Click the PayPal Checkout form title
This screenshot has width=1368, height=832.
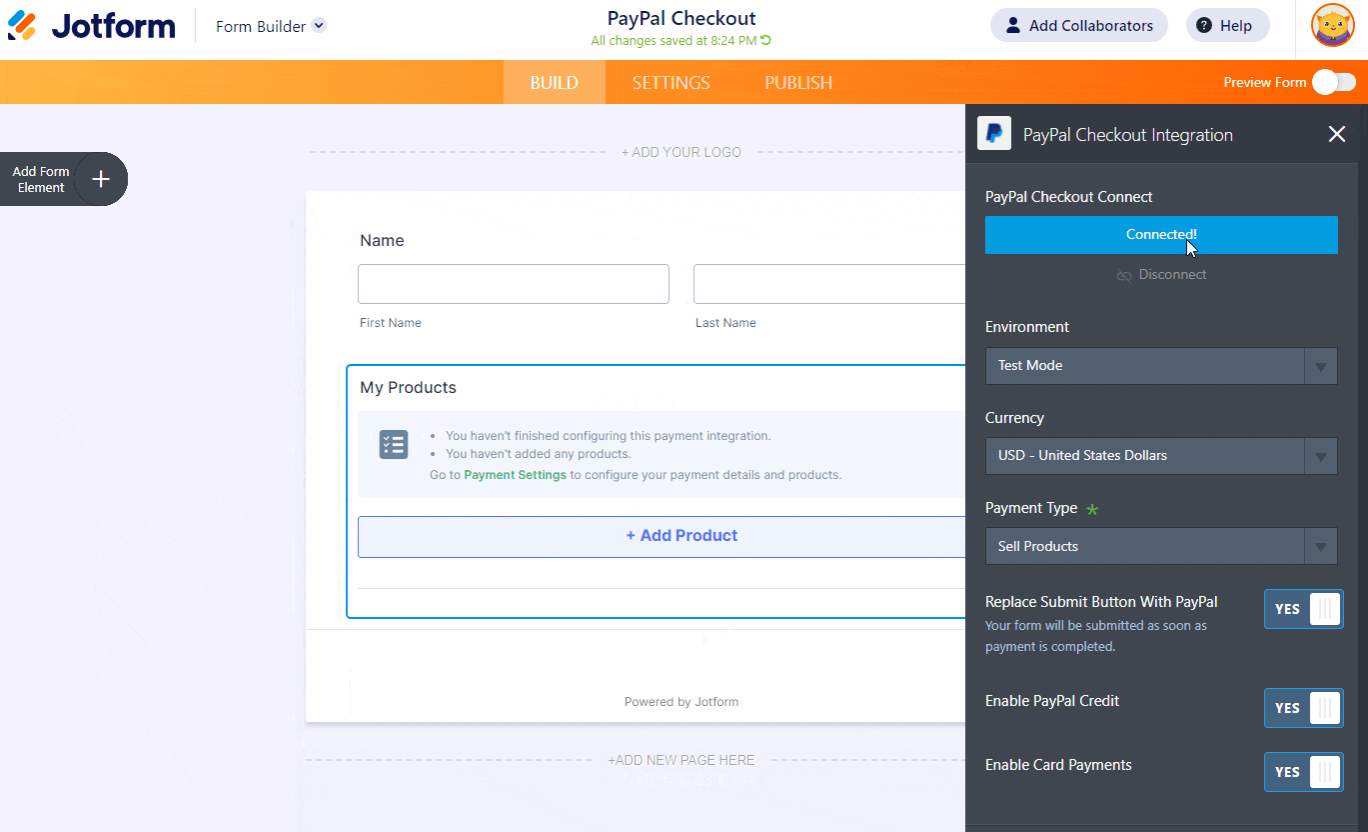coord(681,18)
